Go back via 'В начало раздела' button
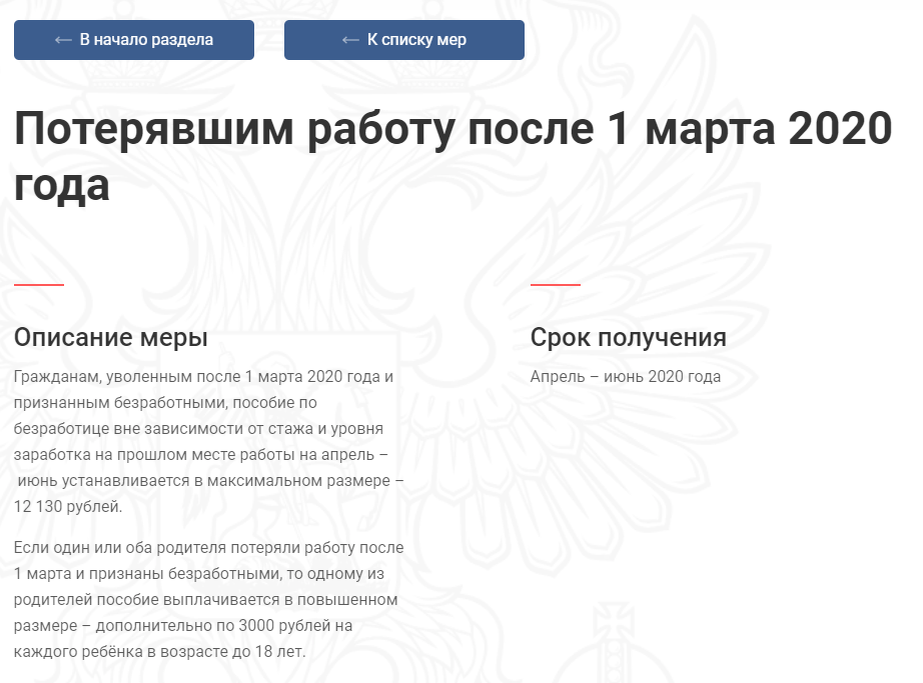923x683 pixels. tap(134, 40)
